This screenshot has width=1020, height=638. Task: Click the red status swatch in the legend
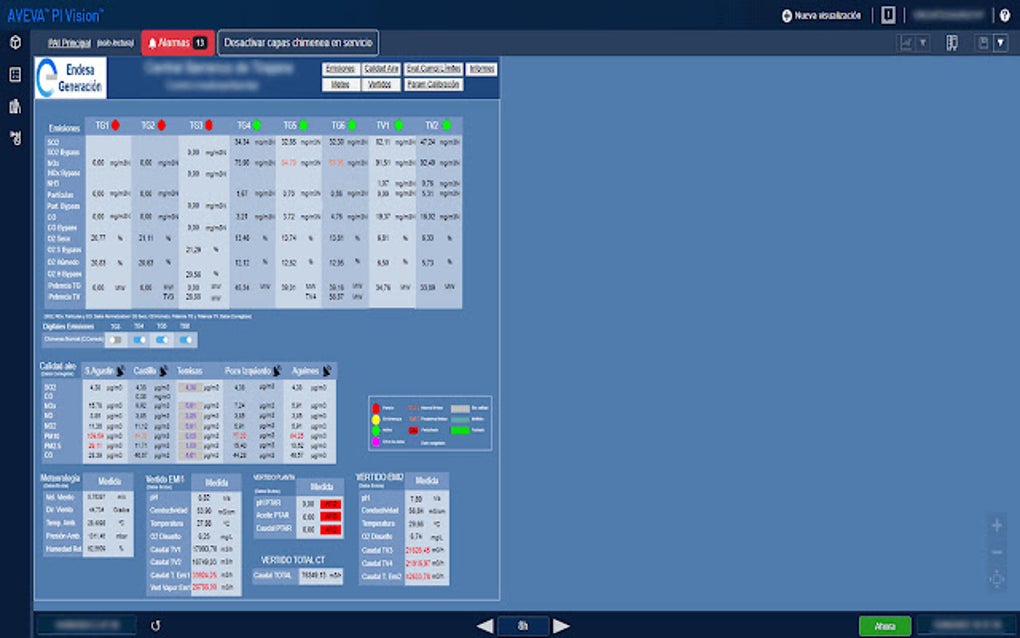tap(376, 408)
